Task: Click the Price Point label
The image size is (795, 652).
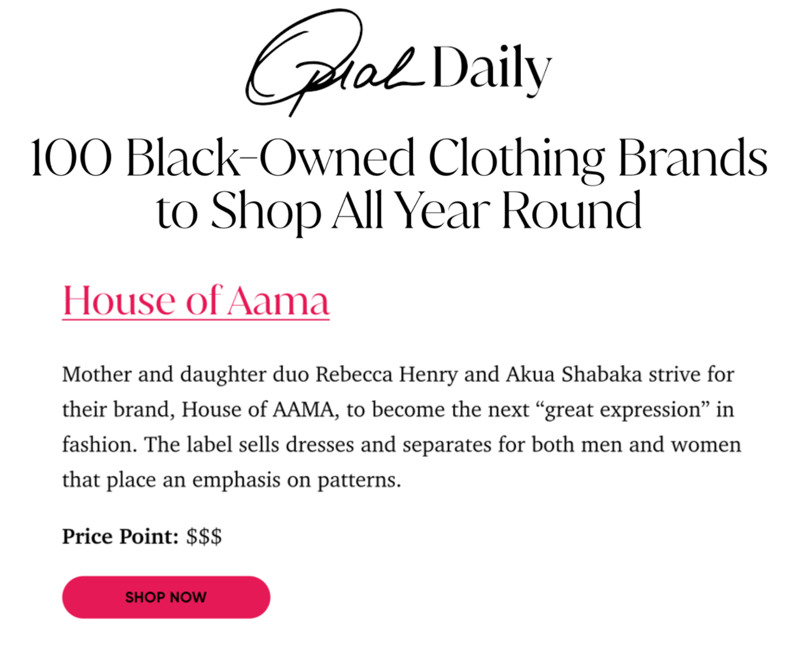Action: [120, 537]
